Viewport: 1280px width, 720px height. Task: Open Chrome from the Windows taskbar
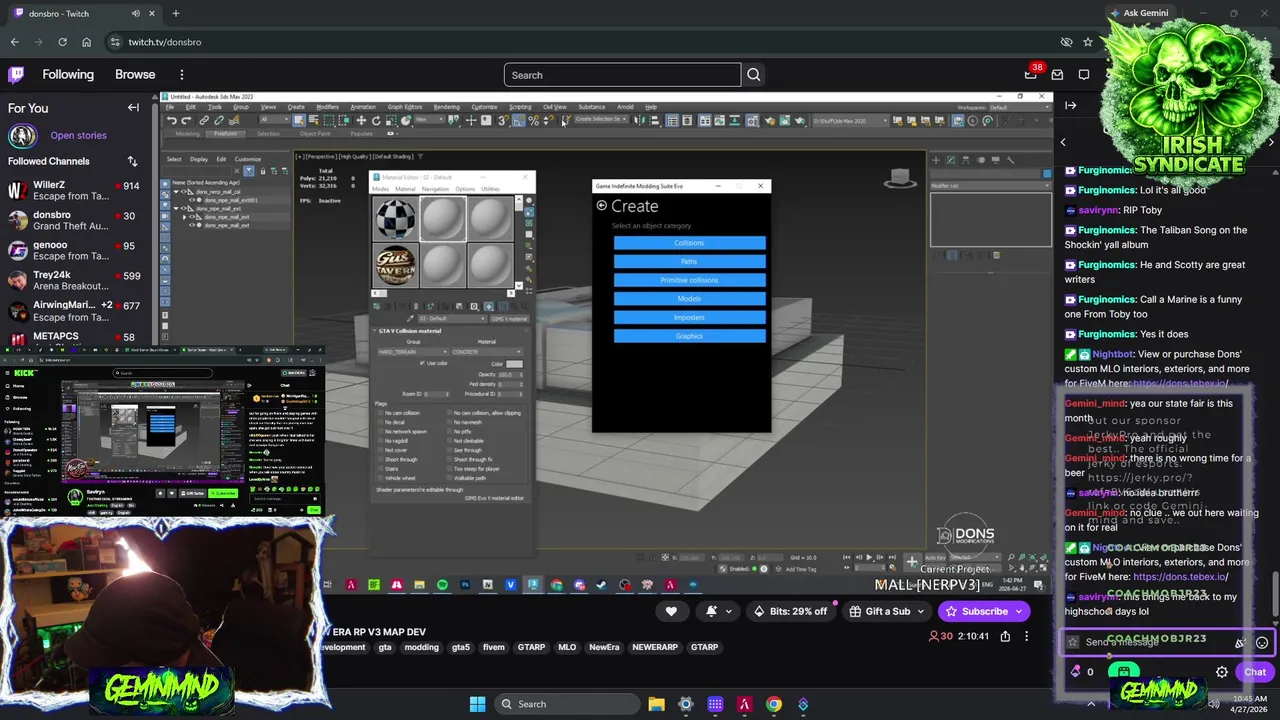(x=773, y=704)
